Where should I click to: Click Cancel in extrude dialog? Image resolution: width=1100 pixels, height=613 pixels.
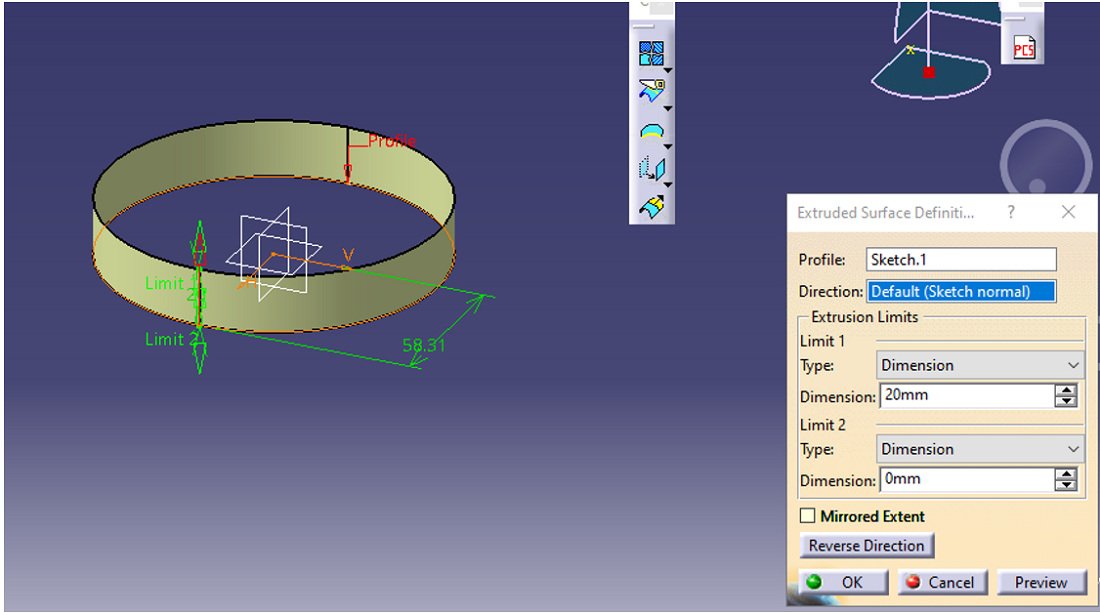tap(942, 582)
